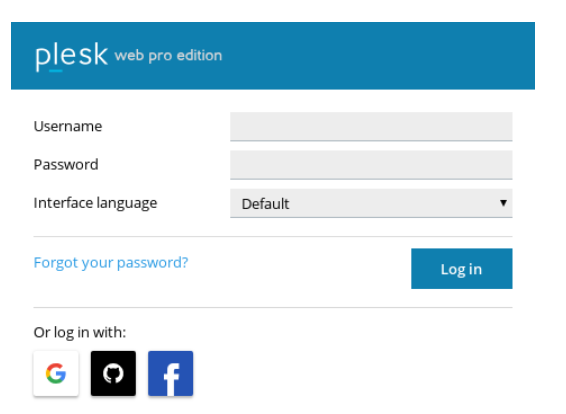Click into the Password input field
The height and width of the screenshot is (414, 566).
[x=371, y=165]
